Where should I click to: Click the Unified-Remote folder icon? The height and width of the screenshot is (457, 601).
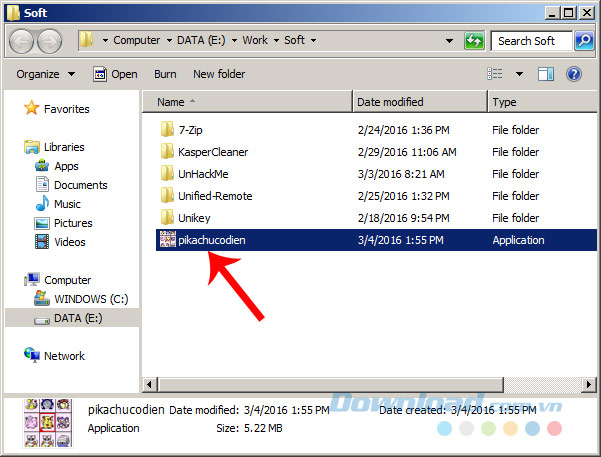pyautogui.click(x=167, y=196)
